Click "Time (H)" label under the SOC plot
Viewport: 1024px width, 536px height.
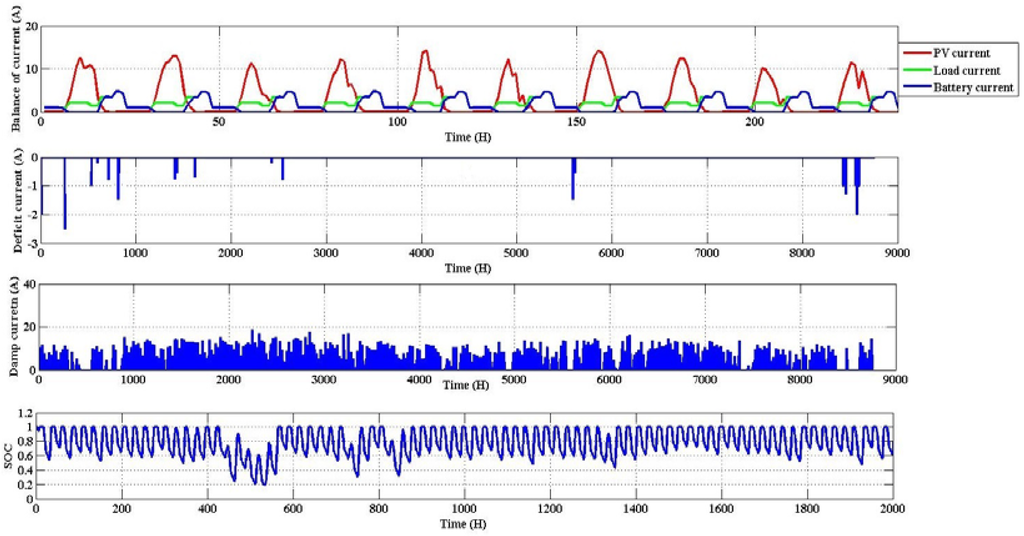coord(464,522)
